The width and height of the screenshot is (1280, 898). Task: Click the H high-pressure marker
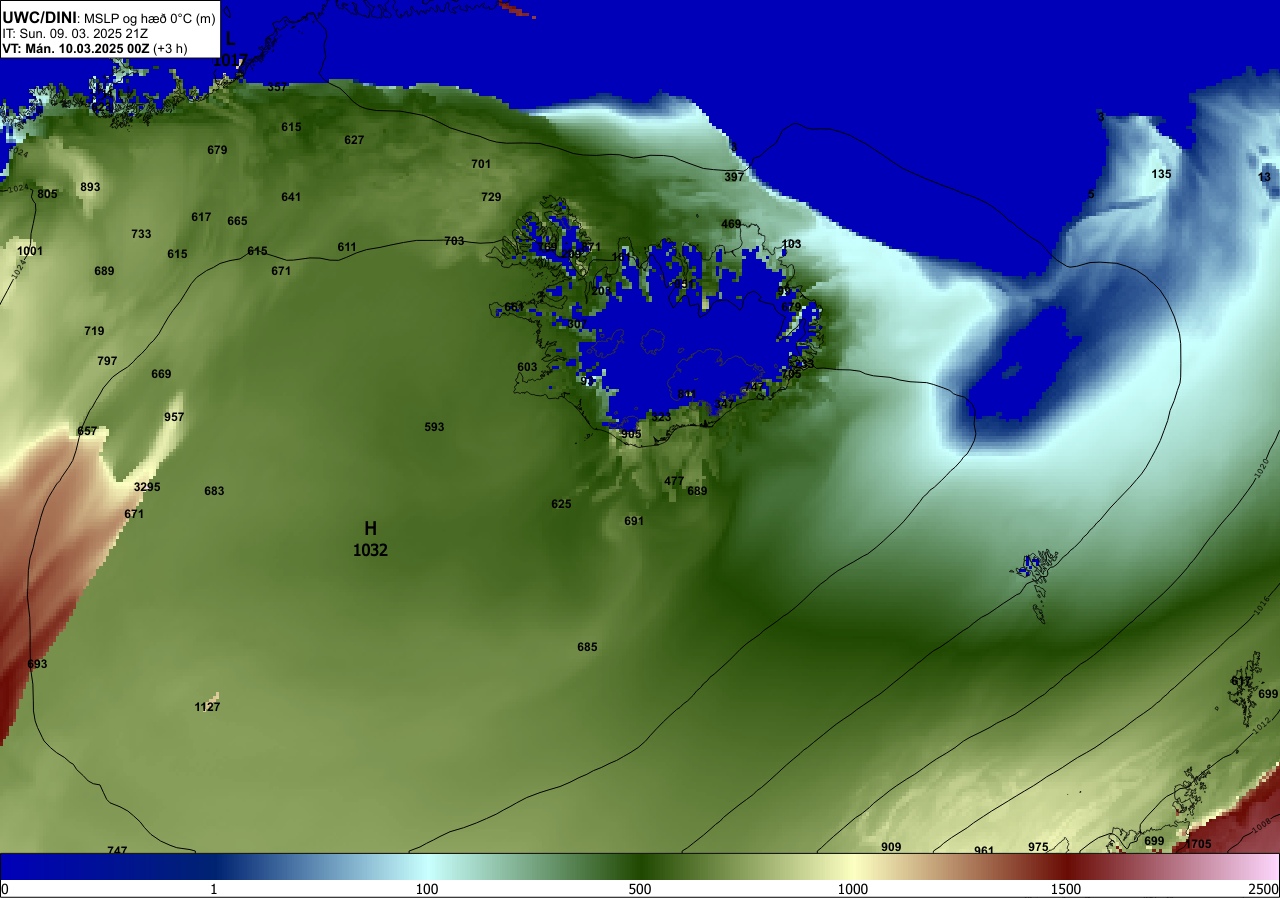[x=370, y=528]
